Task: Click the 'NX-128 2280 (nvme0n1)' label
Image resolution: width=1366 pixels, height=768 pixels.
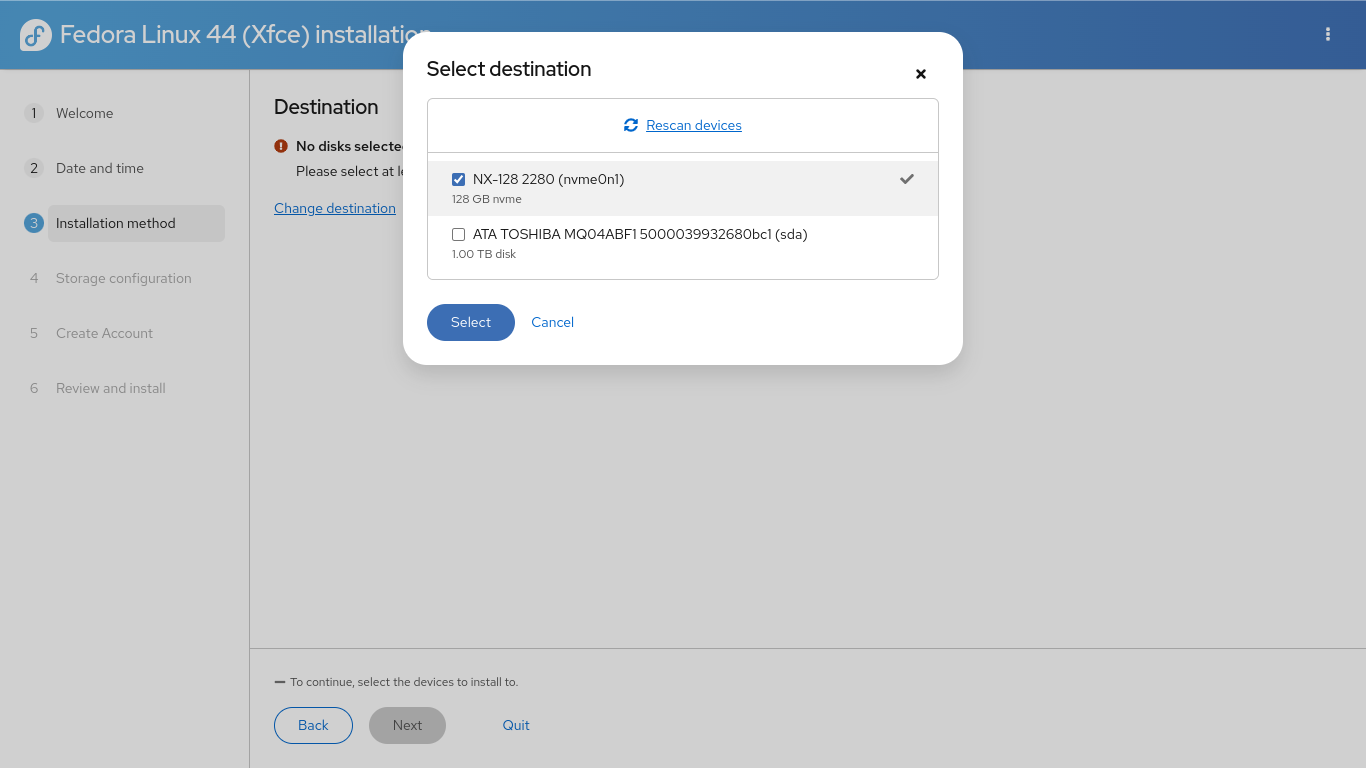Action: coord(548,180)
